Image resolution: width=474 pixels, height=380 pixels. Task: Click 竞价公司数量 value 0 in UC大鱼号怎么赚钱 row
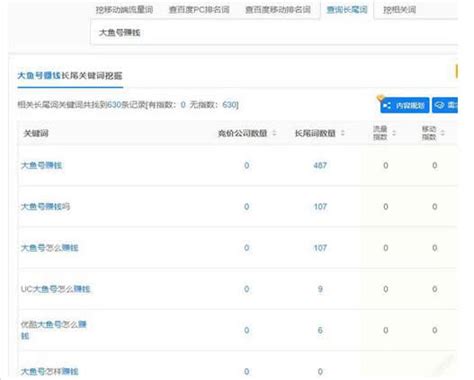[247, 289]
